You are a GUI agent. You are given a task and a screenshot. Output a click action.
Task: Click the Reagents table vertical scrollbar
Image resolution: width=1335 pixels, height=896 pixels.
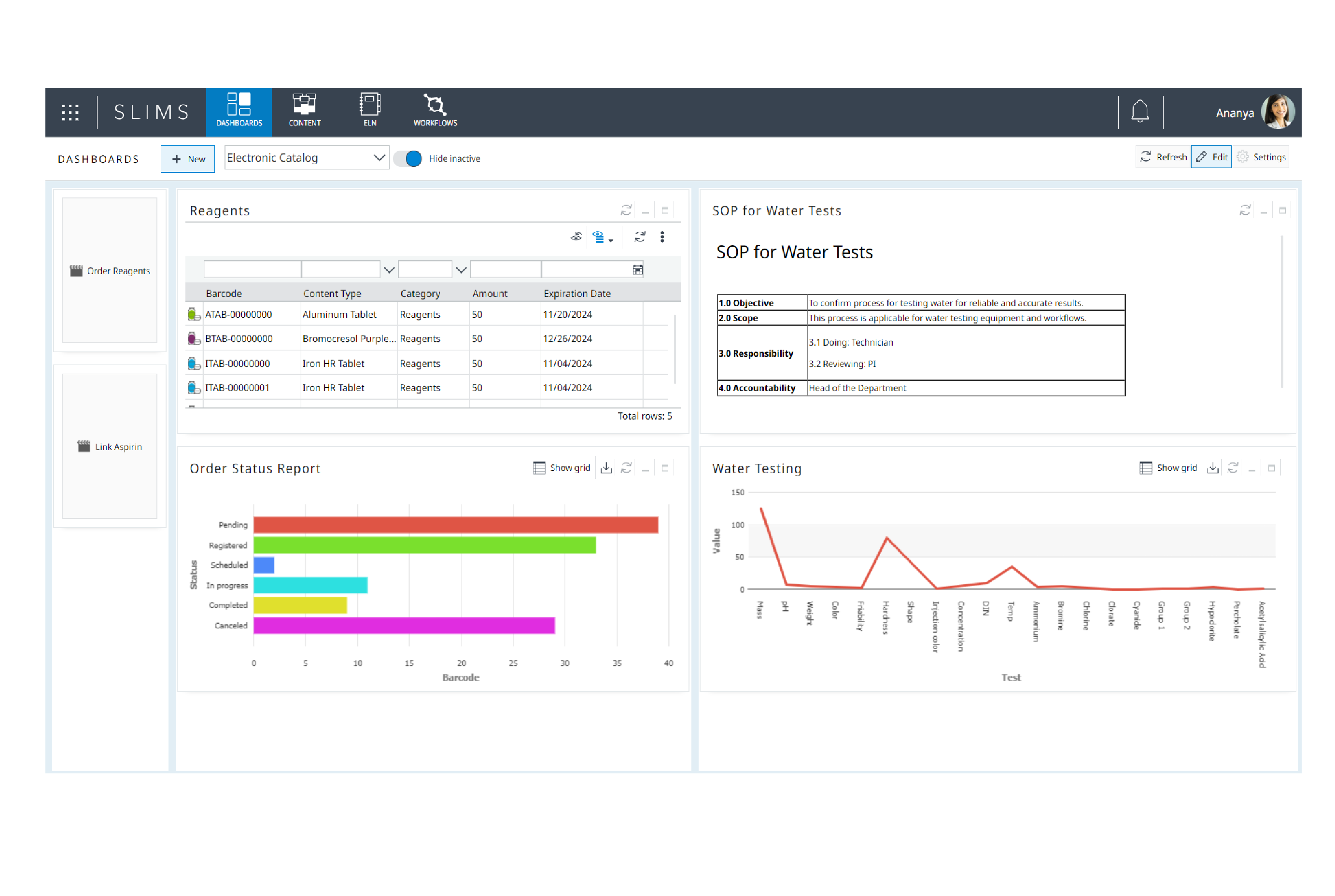tap(675, 349)
